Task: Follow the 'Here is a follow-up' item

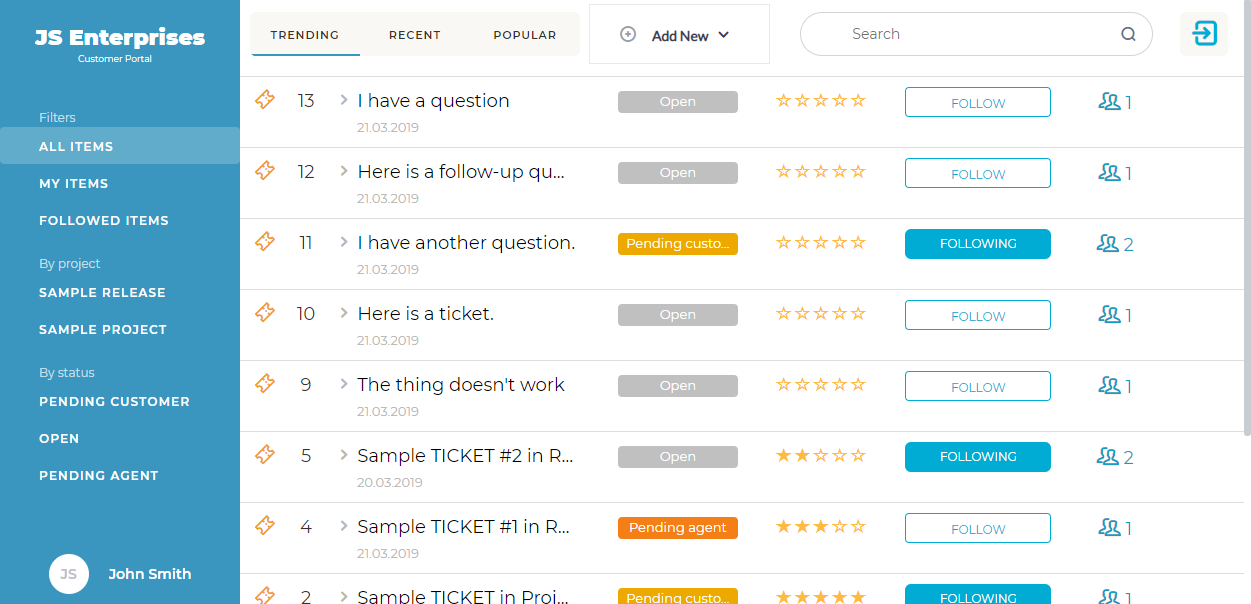Action: click(x=978, y=174)
